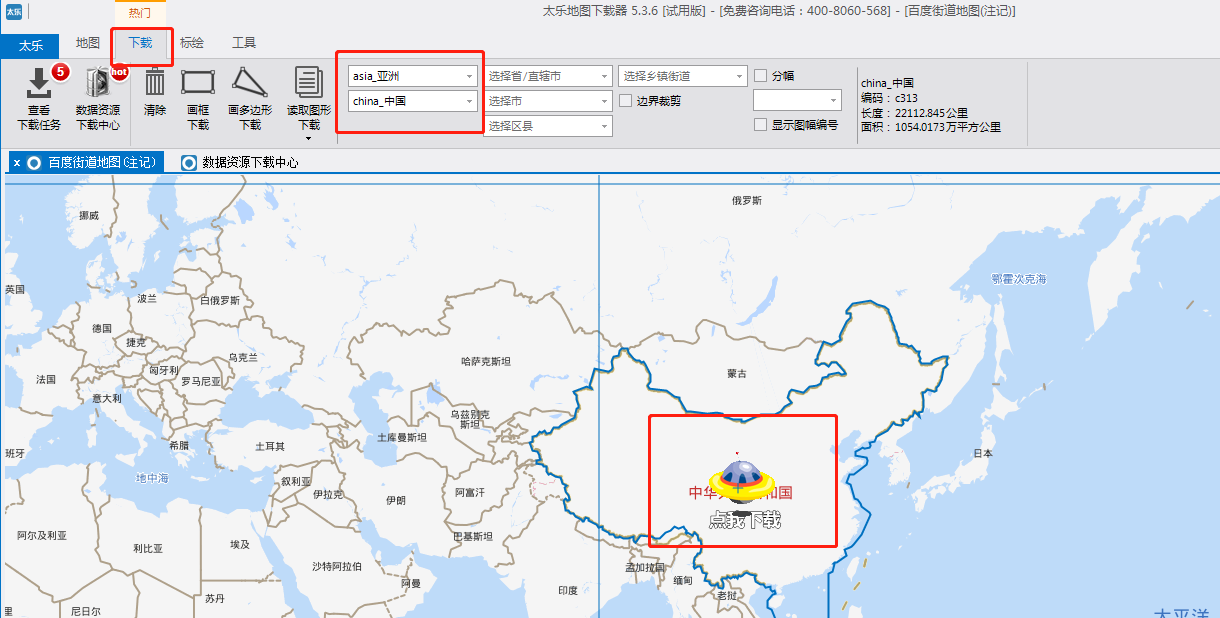Click the 土耳其 label on the map

tap(270, 446)
